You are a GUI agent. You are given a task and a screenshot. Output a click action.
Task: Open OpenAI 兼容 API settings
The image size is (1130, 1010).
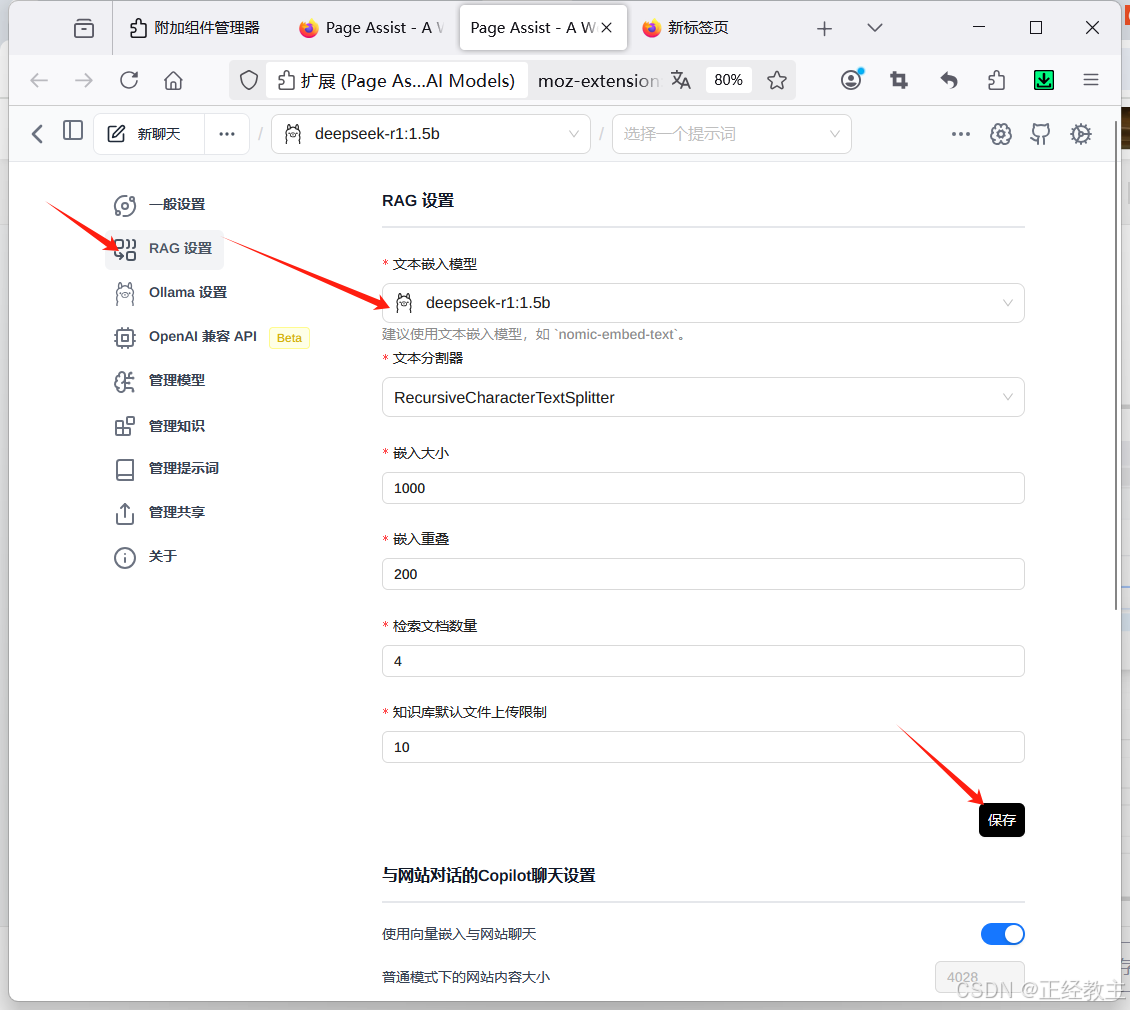point(209,337)
